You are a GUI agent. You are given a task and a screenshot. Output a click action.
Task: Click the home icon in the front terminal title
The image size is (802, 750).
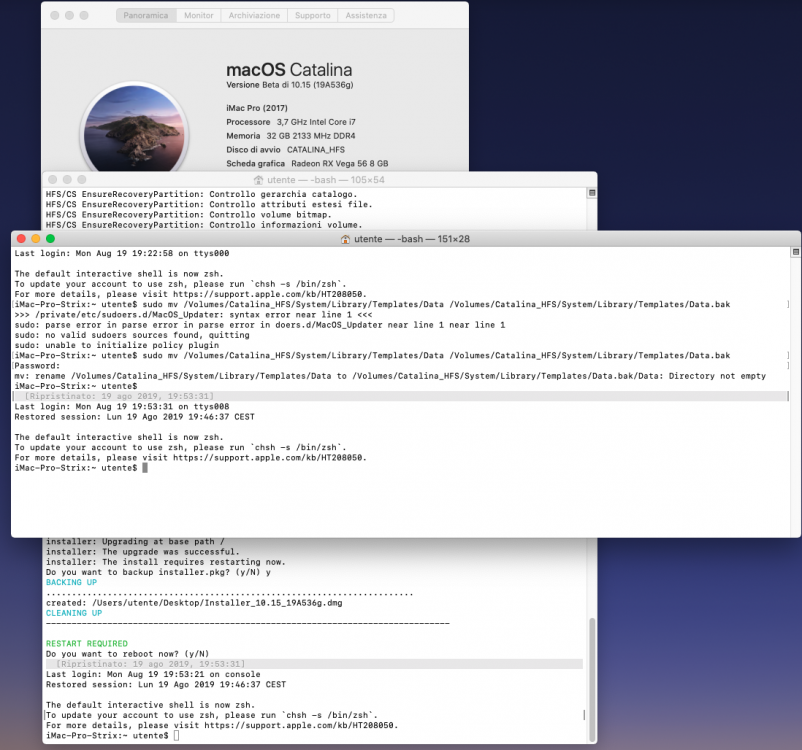pos(345,239)
